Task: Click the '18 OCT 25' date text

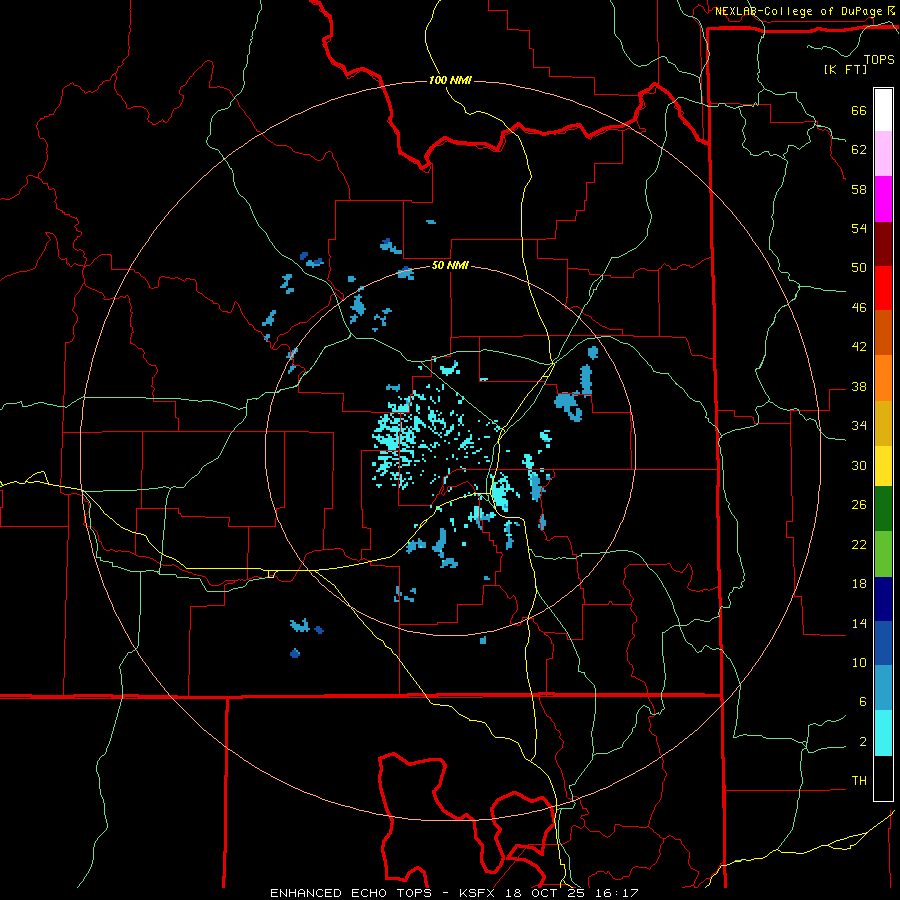Action: pos(545,893)
